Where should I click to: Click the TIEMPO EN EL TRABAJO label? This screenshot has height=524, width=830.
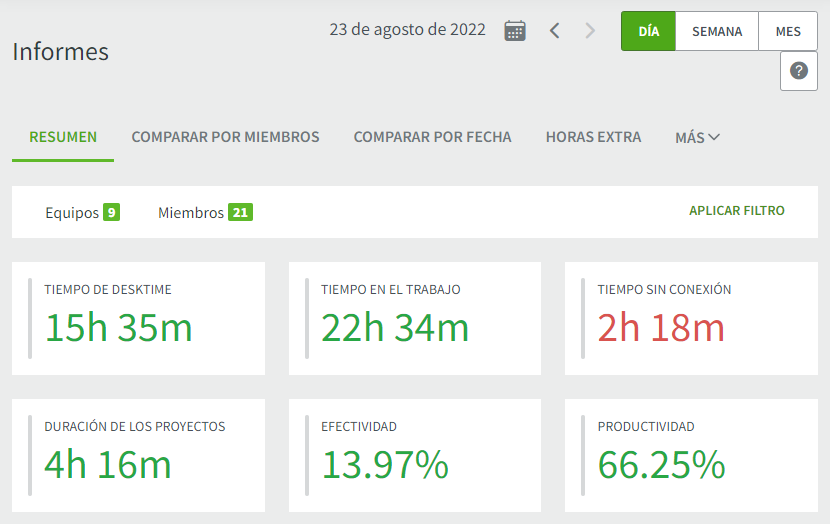(391, 290)
